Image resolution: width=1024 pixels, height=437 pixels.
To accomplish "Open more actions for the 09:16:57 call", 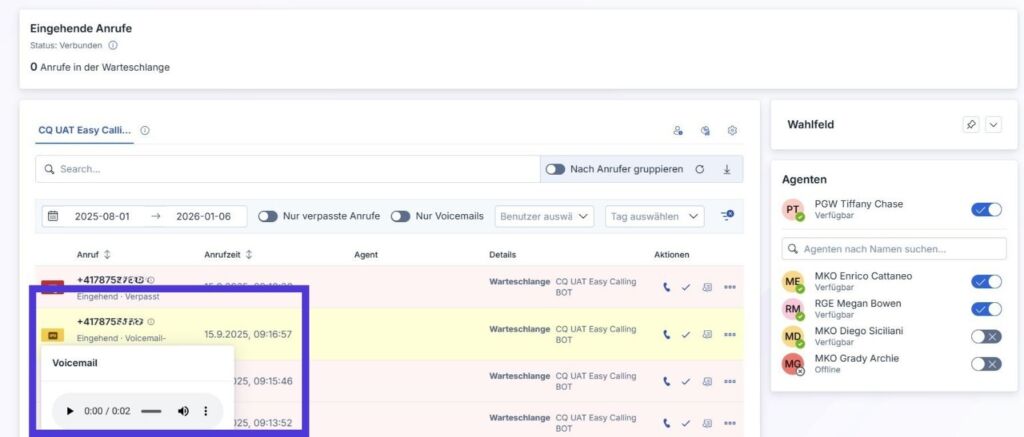I will pyautogui.click(x=729, y=334).
